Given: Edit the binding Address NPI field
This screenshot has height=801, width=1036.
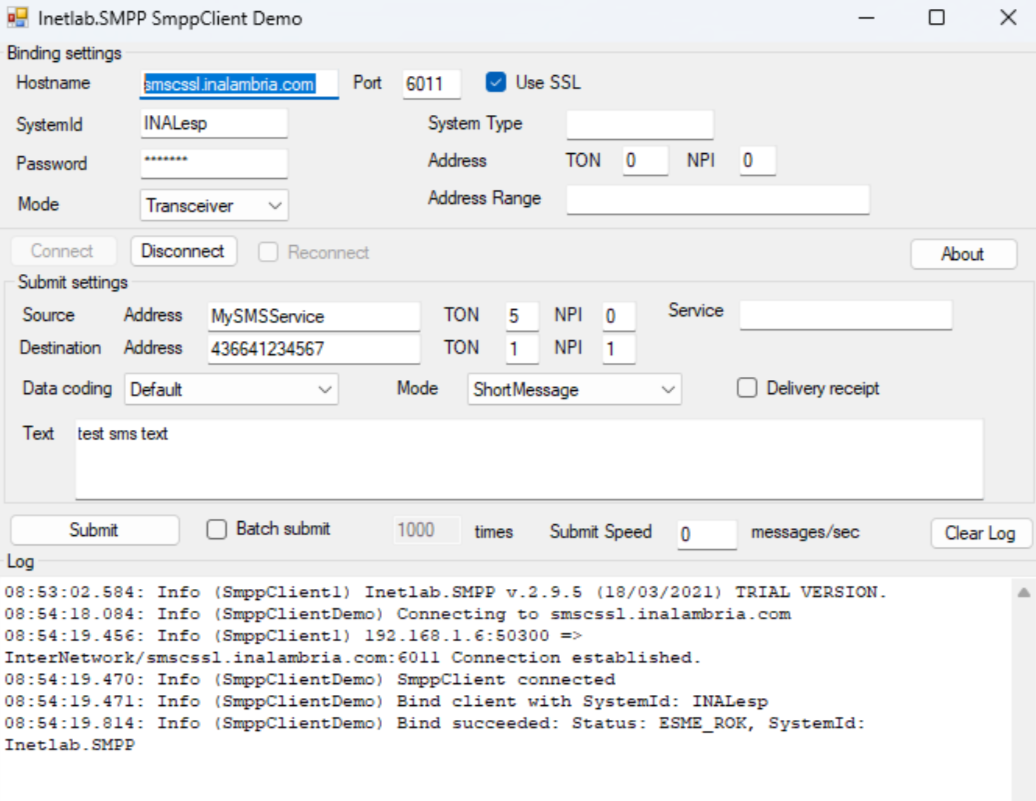Looking at the screenshot, I should (757, 161).
